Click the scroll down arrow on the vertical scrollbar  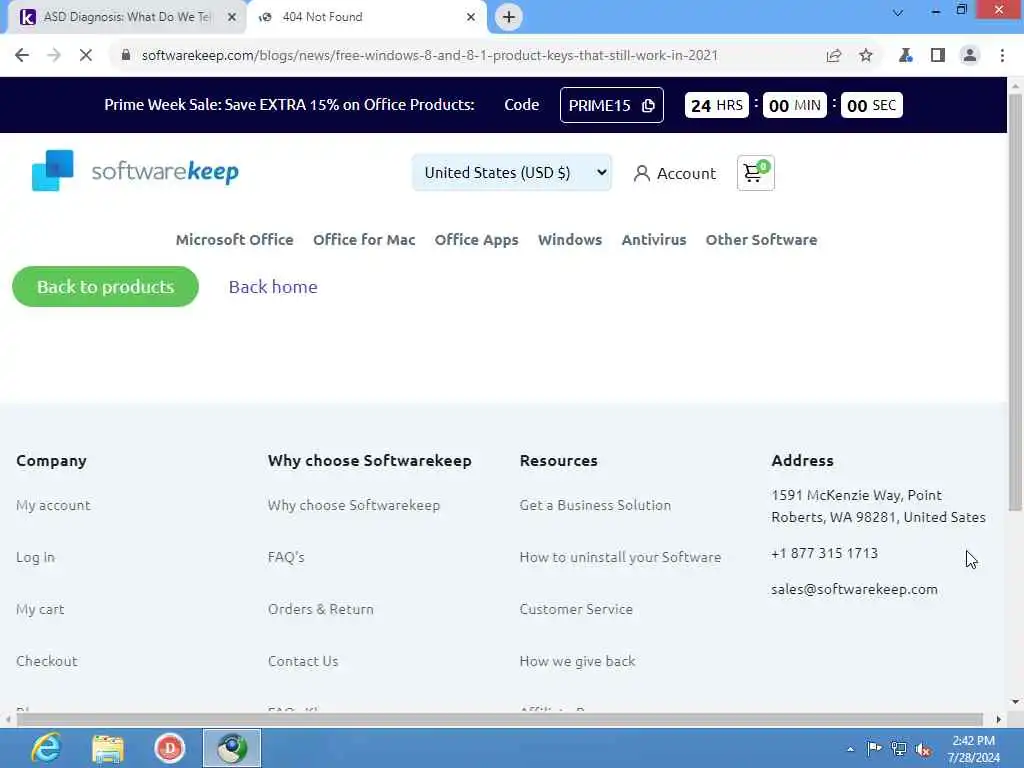pos(1015,702)
